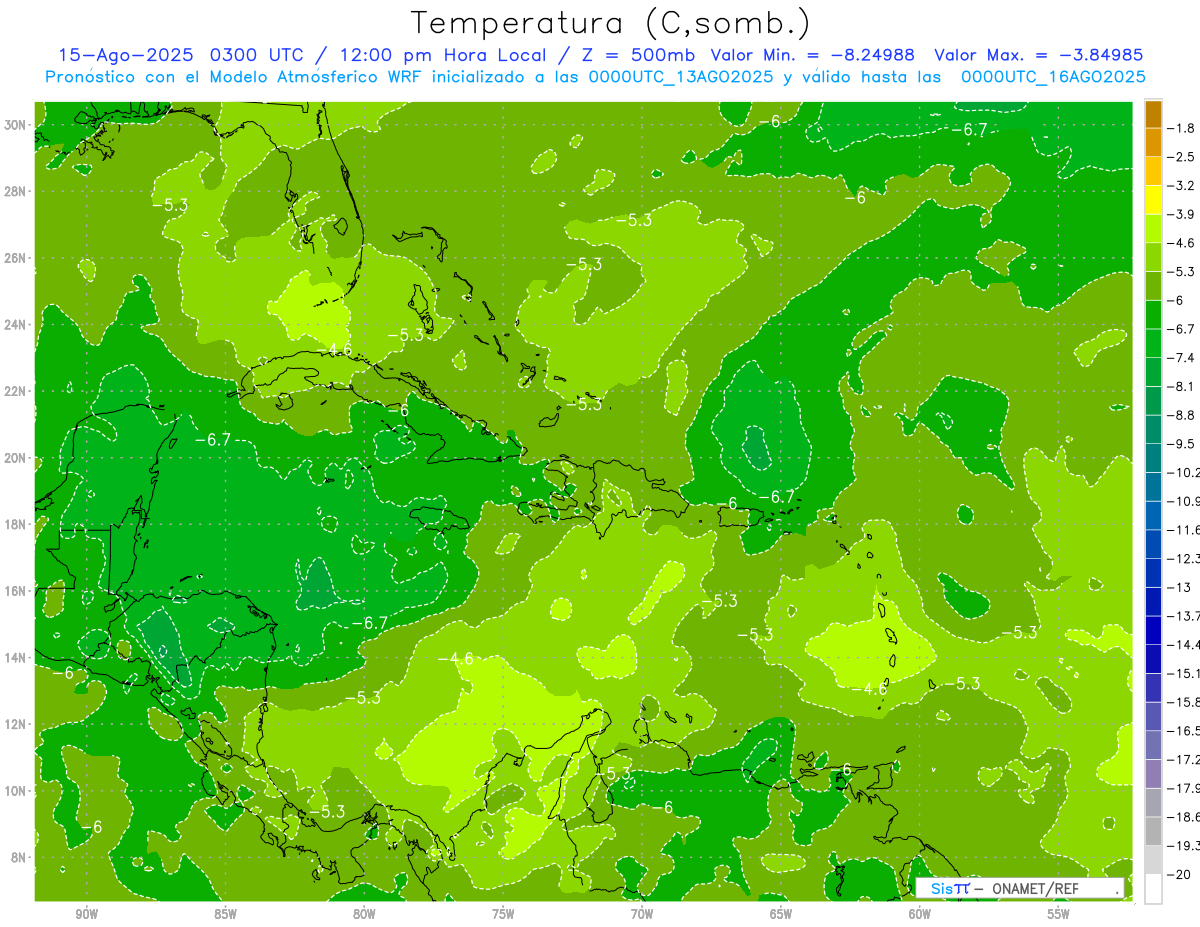Viewport: 1200px width, 927px height.
Task: Pick the teal swatch between -9.5 and -10.2
Action: pyautogui.click(x=1153, y=458)
